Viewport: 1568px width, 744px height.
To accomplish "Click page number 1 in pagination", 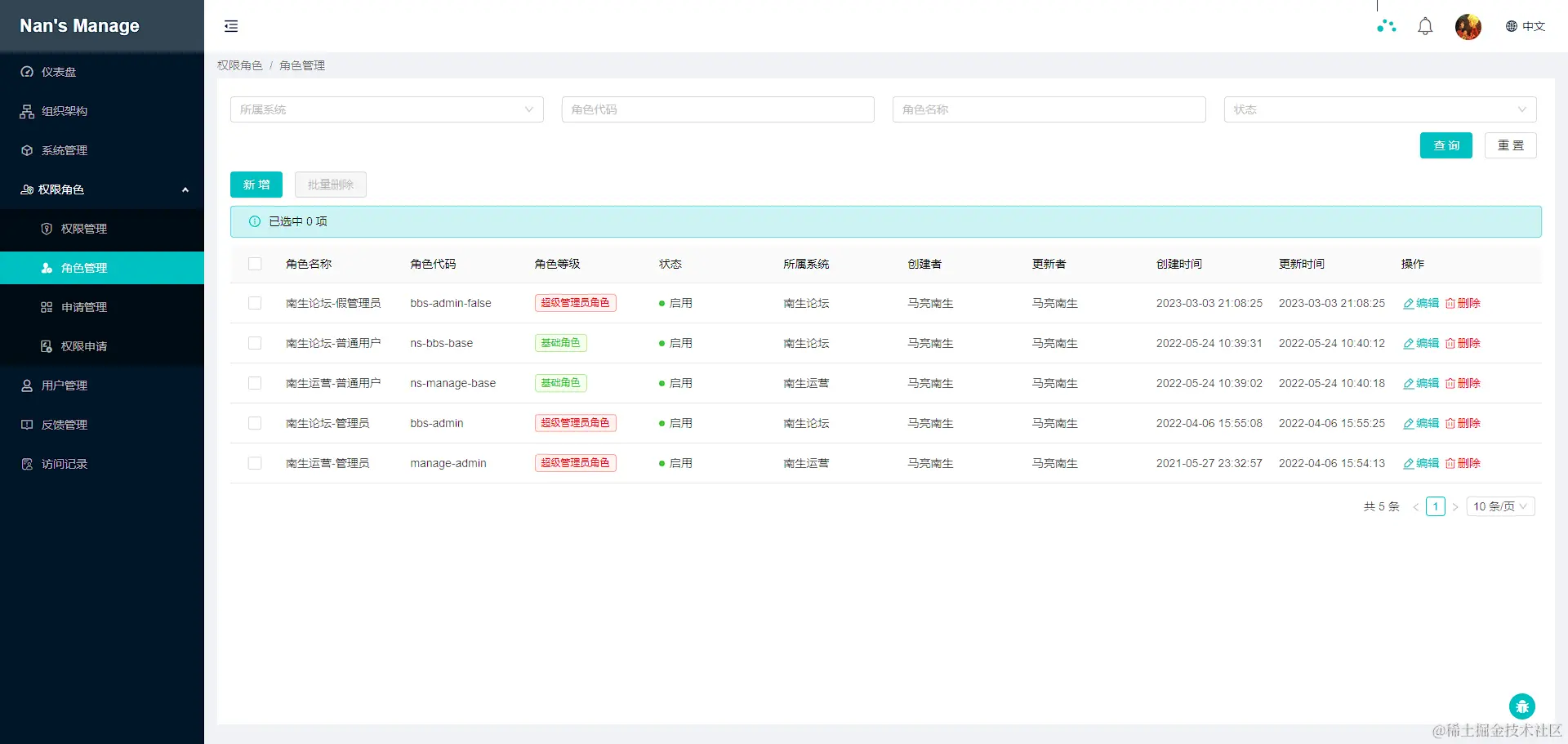I will pyautogui.click(x=1436, y=506).
